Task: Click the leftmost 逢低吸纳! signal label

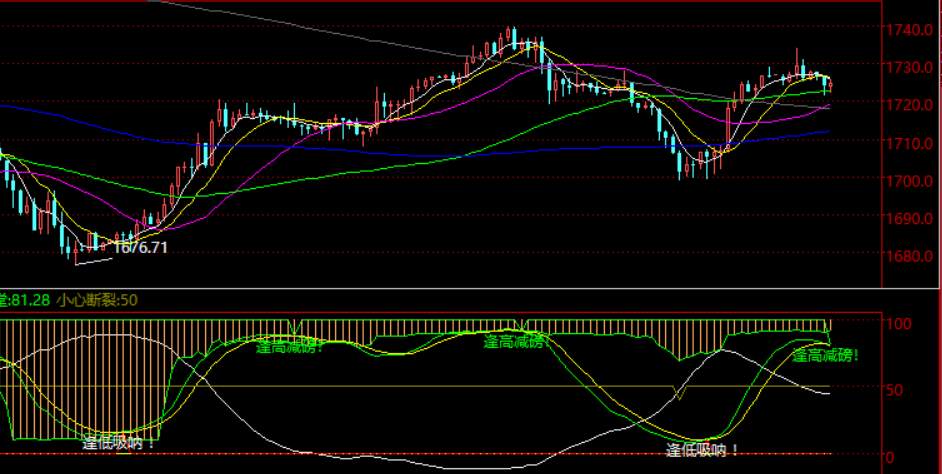Action: coord(120,444)
